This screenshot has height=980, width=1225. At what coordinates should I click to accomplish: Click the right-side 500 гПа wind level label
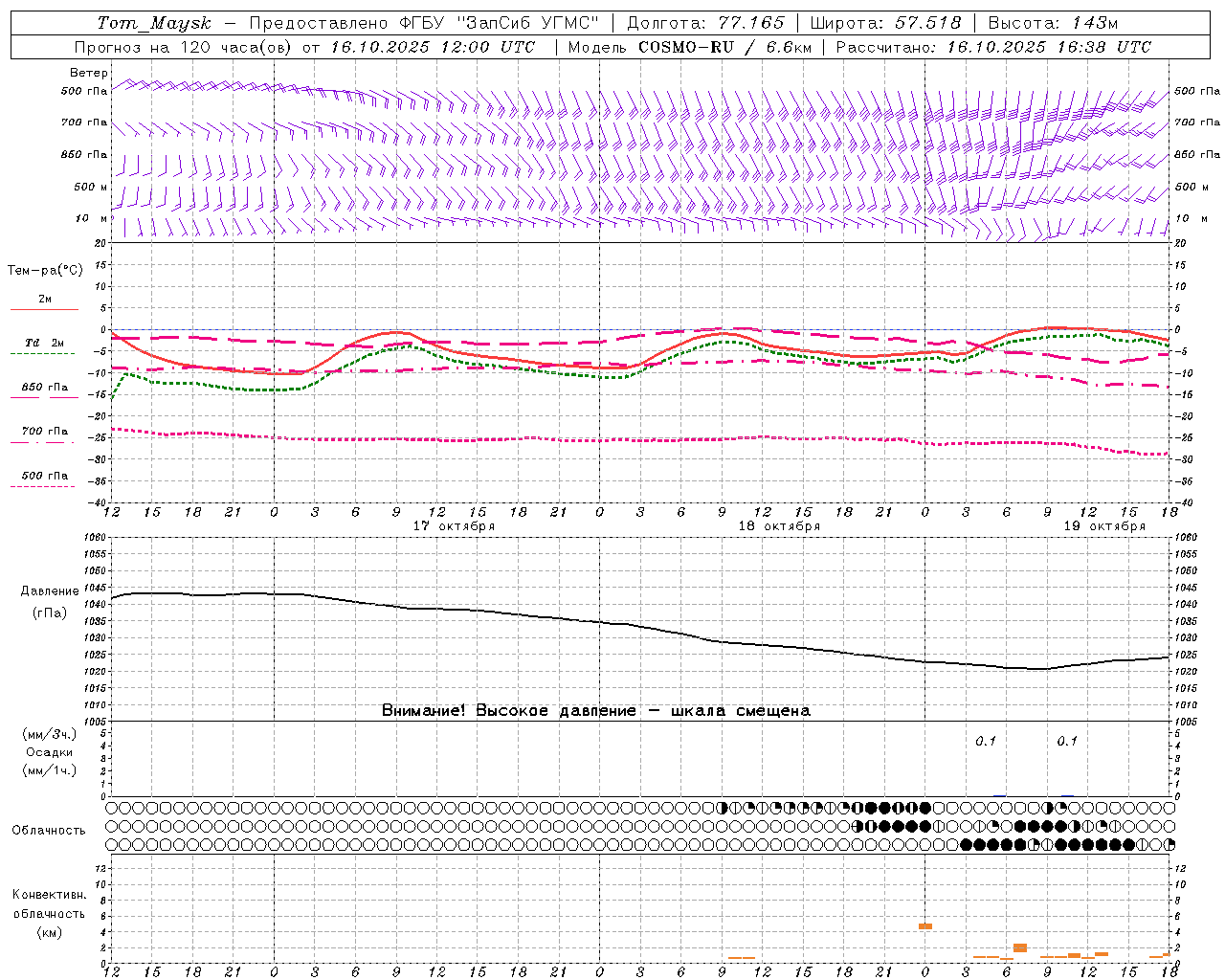(x=1197, y=92)
